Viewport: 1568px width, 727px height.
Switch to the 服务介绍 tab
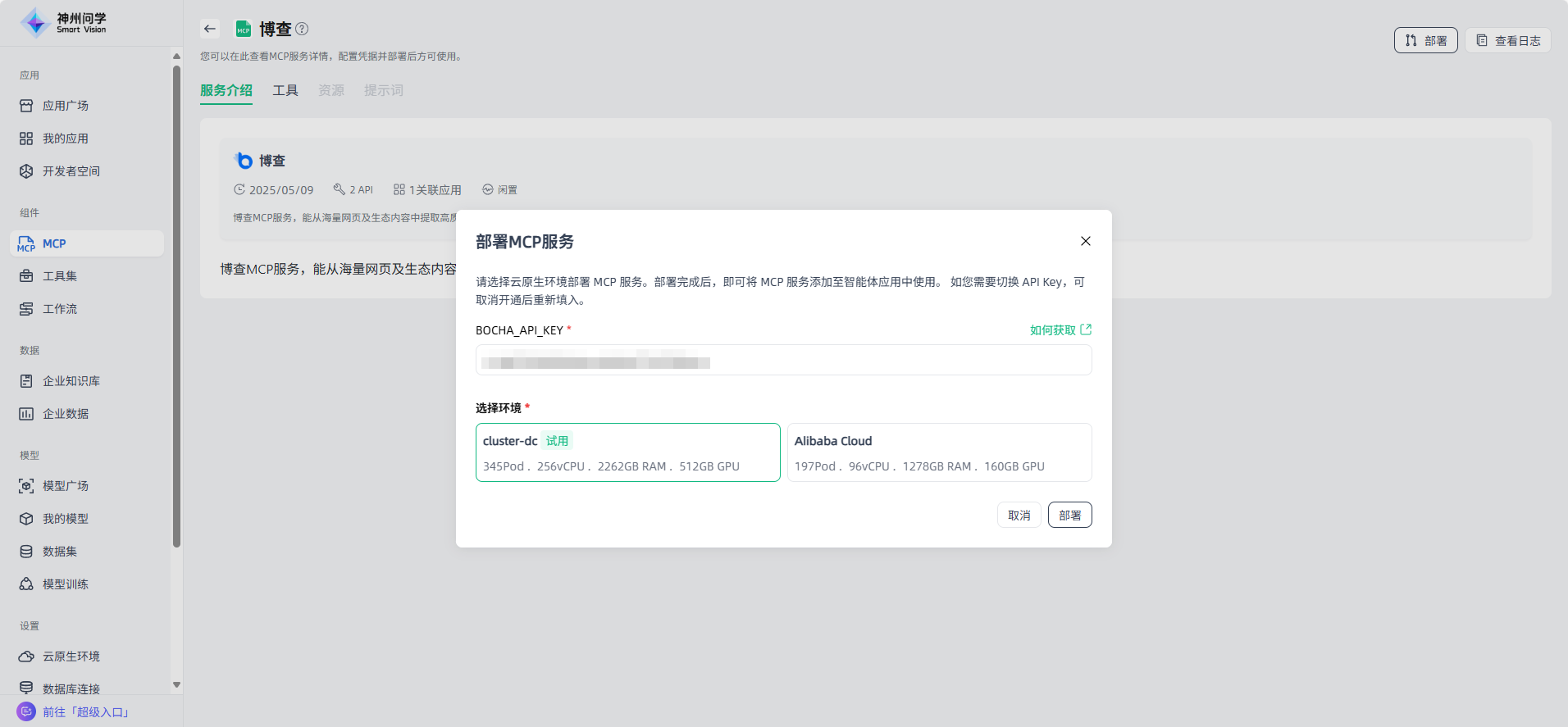point(226,90)
